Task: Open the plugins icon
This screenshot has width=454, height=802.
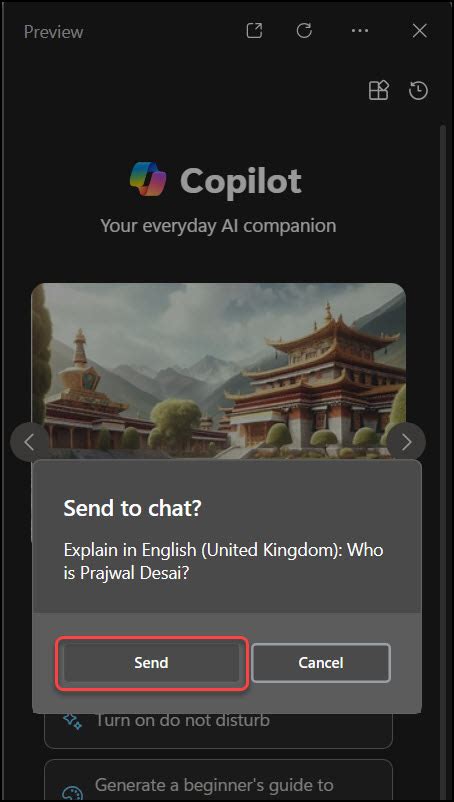Action: [x=379, y=91]
